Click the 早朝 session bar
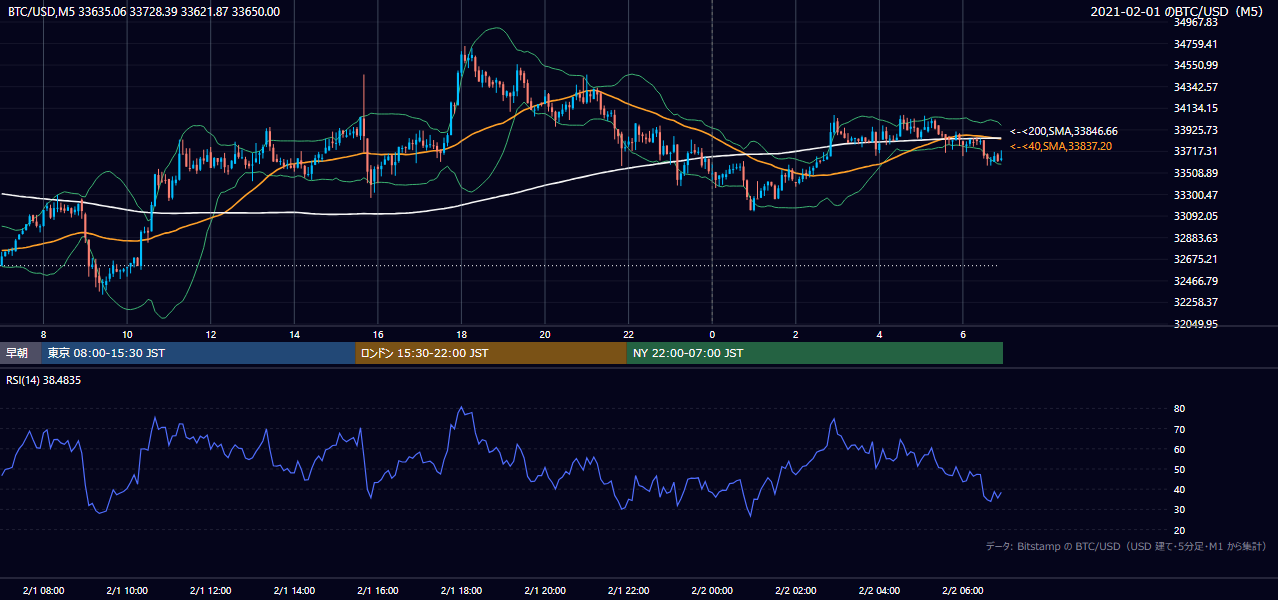Screen dimensions: 1278x600 20,353
